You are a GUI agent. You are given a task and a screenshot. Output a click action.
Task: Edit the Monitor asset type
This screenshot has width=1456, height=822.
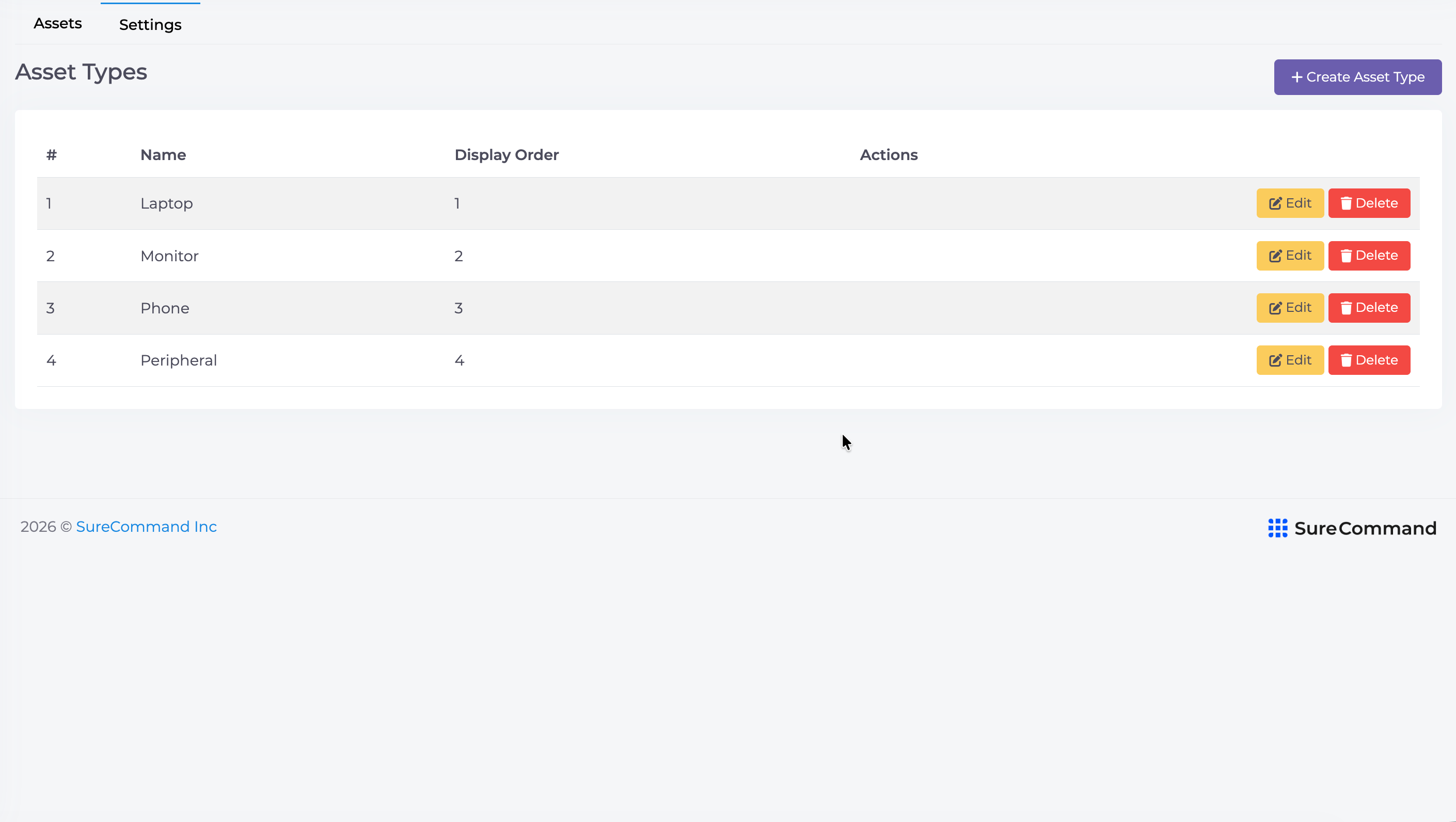pos(1290,256)
